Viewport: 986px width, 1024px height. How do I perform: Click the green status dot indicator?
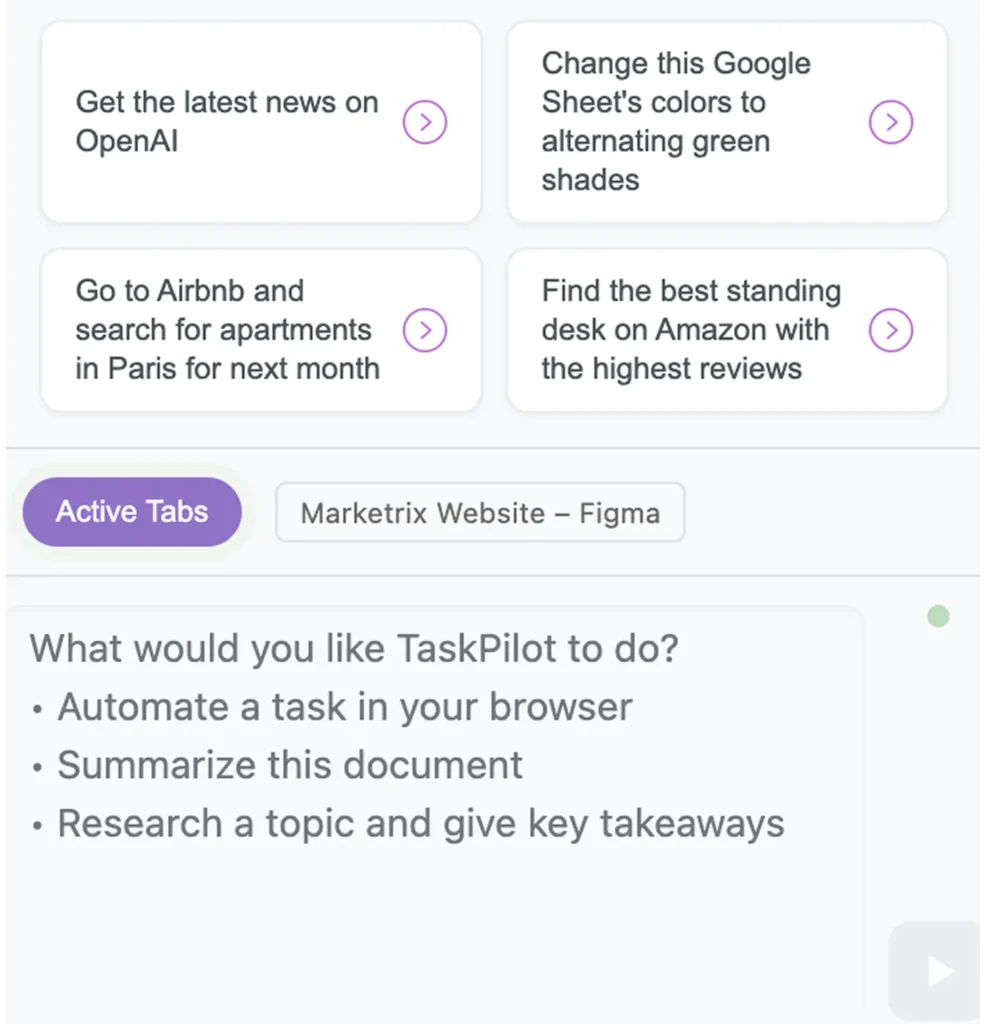click(x=938, y=616)
